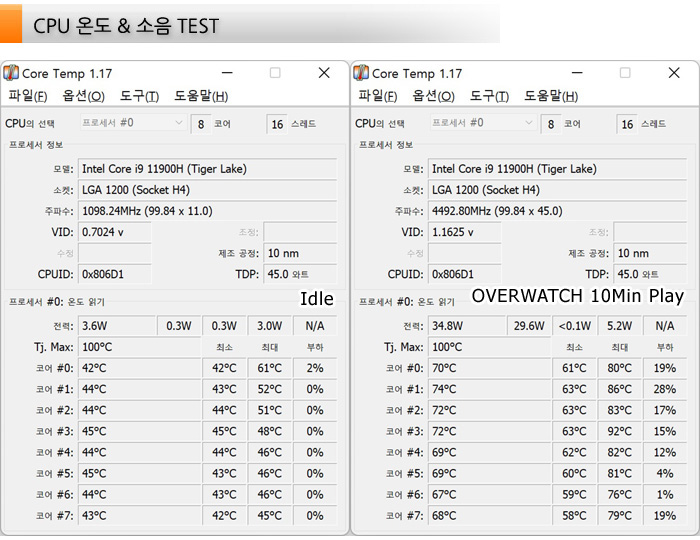Click VID value 0.7024 v

point(115,232)
